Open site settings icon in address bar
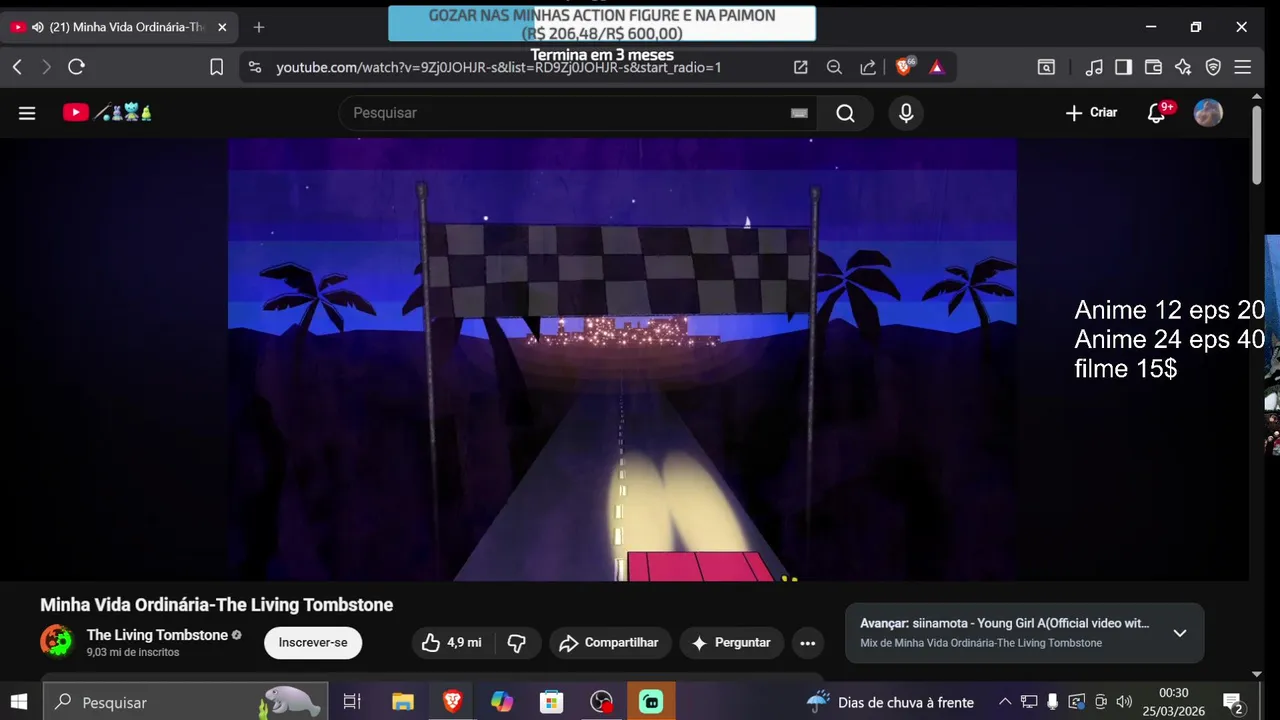Viewport: 1280px width, 720px height. click(x=255, y=67)
